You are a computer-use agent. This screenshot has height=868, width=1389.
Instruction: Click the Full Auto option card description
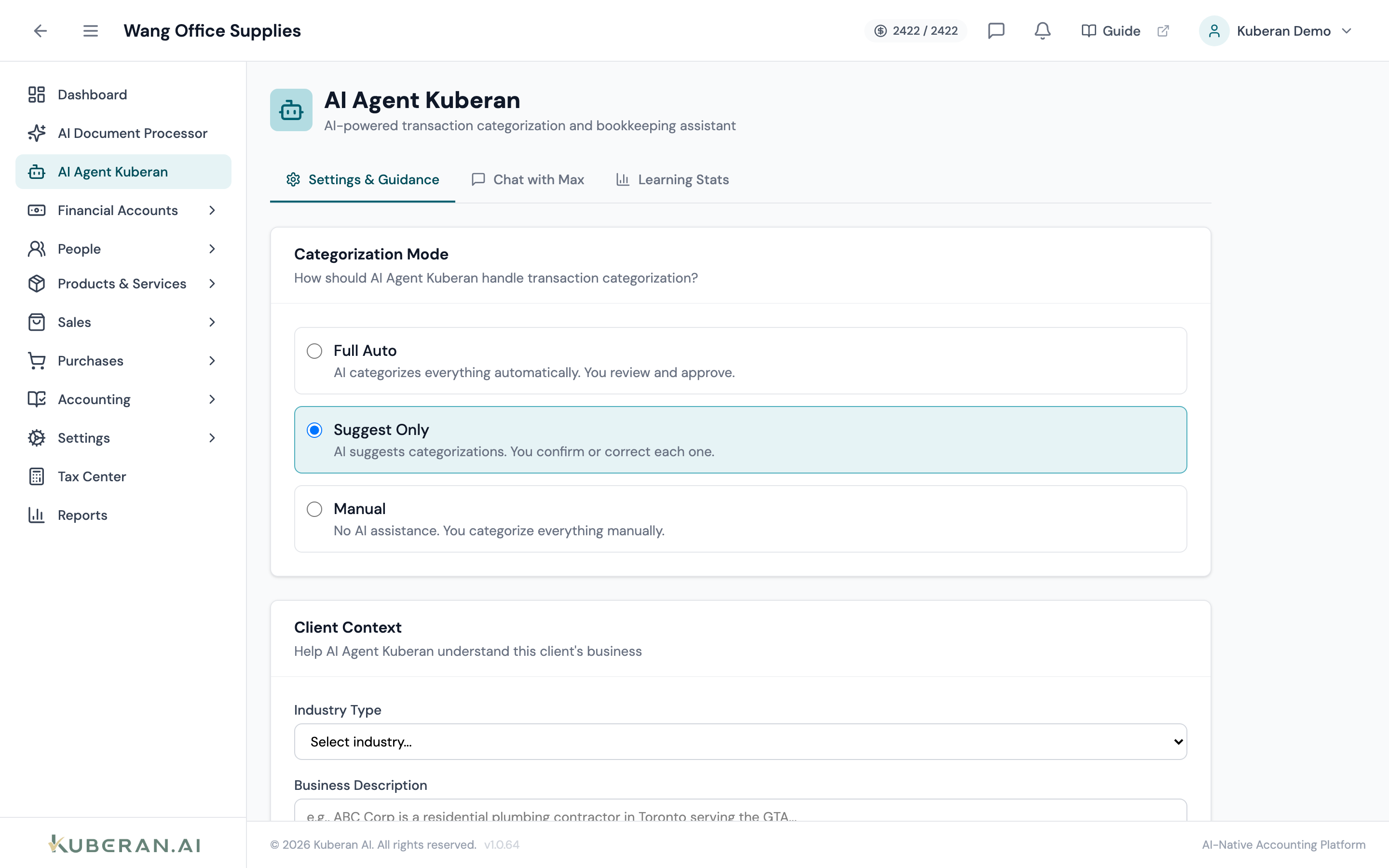(x=534, y=373)
